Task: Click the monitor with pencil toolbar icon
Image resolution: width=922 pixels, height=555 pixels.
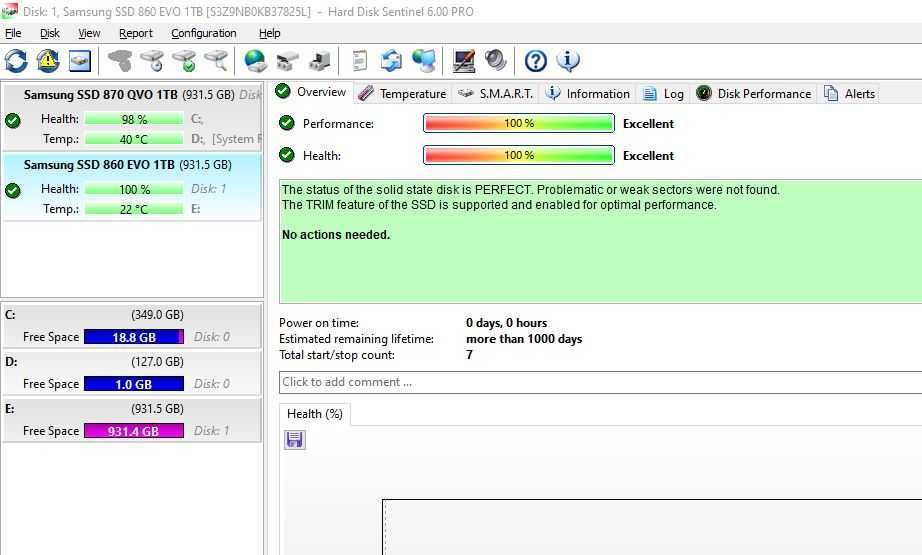Action: click(463, 61)
